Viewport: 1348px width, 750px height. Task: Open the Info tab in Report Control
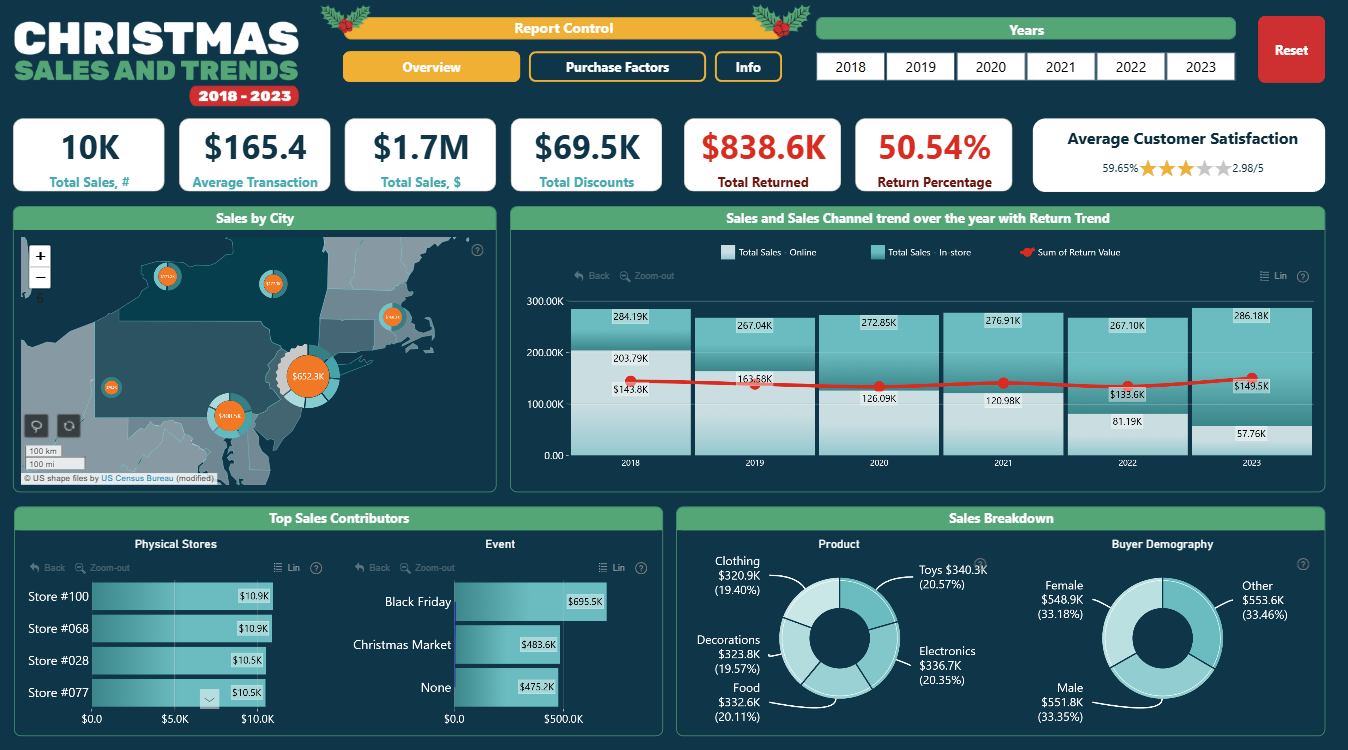[748, 67]
